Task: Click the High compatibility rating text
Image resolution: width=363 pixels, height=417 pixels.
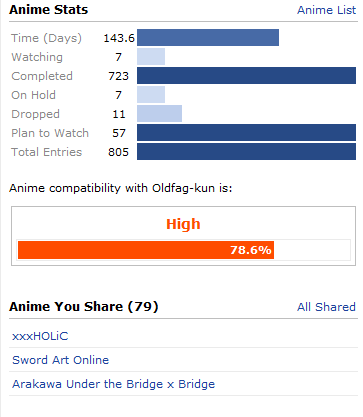Action: pyautogui.click(x=183, y=224)
